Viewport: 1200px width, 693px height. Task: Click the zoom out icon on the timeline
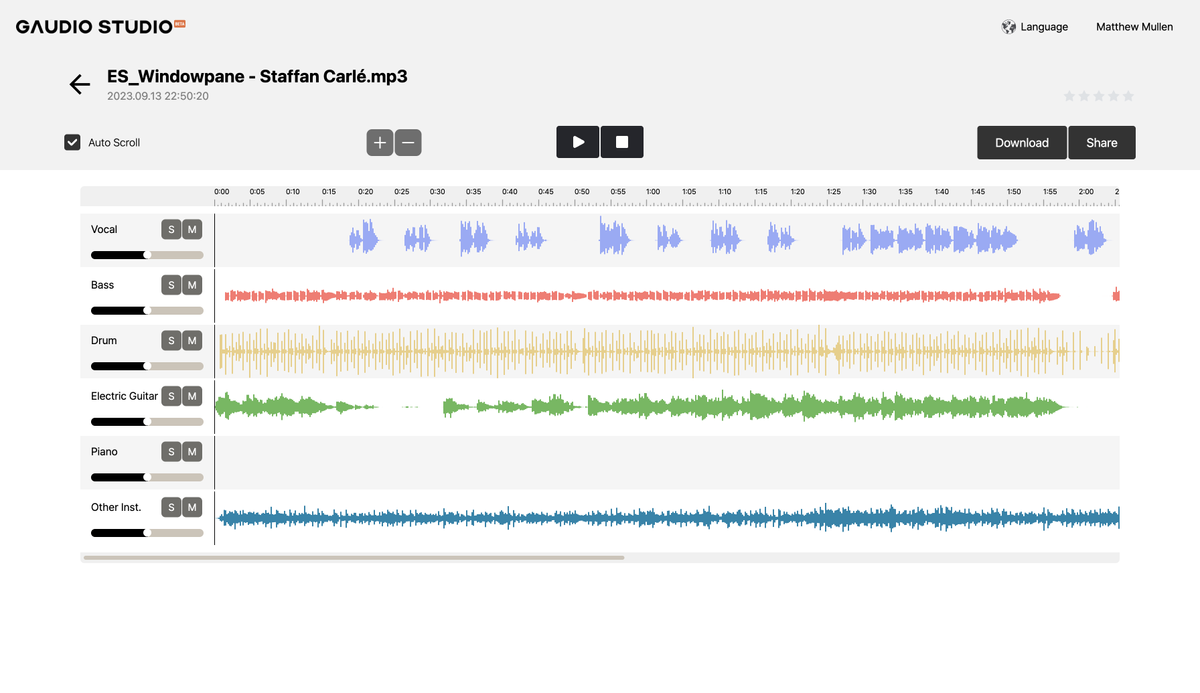pyautogui.click(x=408, y=142)
